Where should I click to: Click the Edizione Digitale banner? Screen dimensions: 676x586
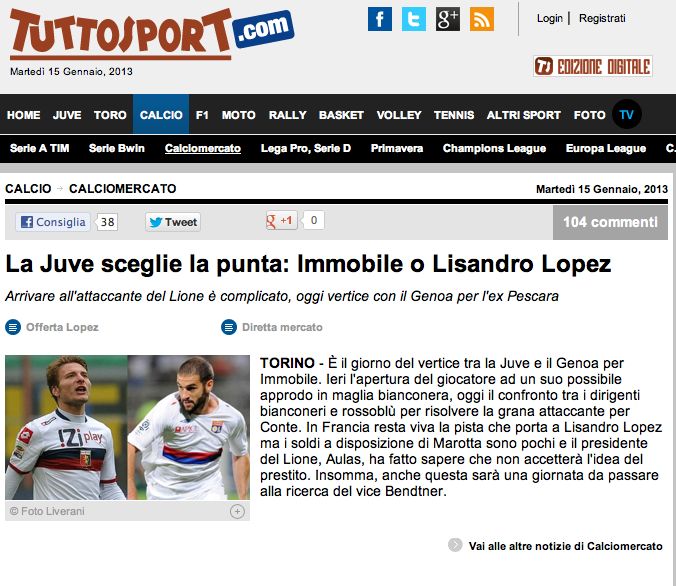[593, 66]
